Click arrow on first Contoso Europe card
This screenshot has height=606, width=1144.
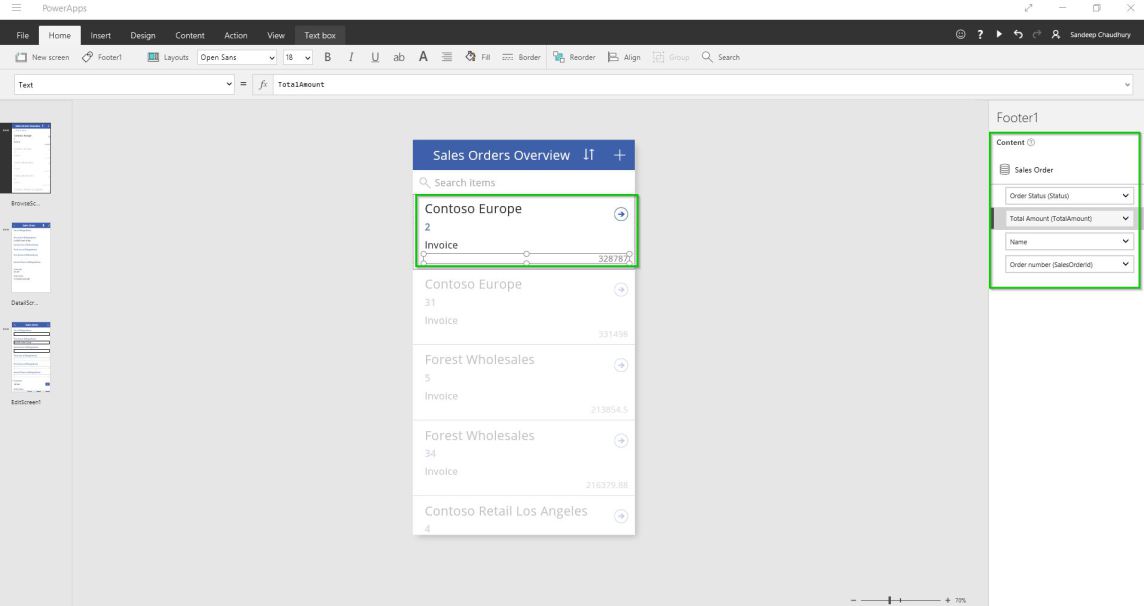click(621, 214)
